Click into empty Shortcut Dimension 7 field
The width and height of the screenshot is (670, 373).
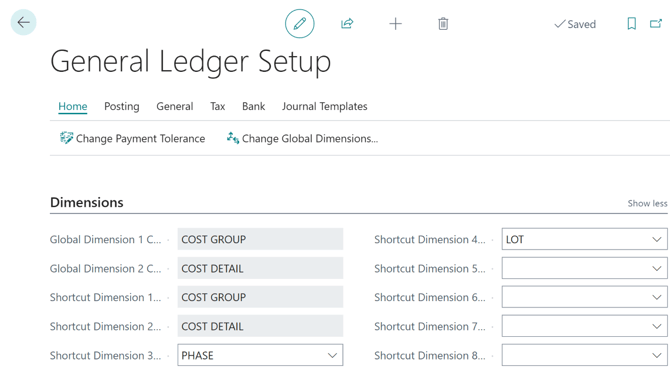coord(584,326)
